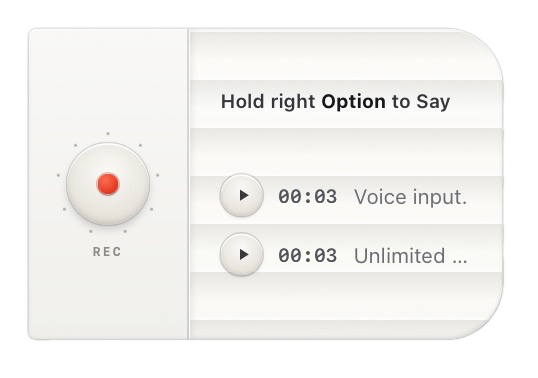This screenshot has width=538, height=378.
Task: Click the red dot inside the record knob
Action: click(108, 184)
